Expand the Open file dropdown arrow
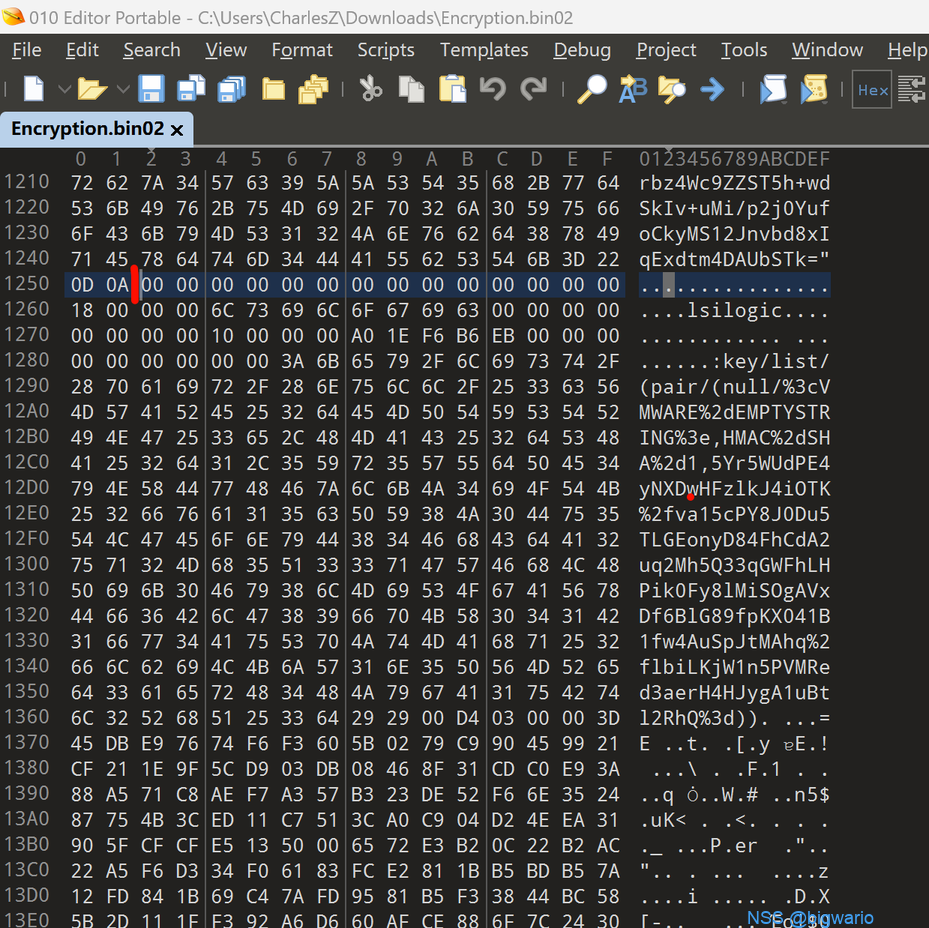The height and width of the screenshot is (928, 929). pos(121,90)
